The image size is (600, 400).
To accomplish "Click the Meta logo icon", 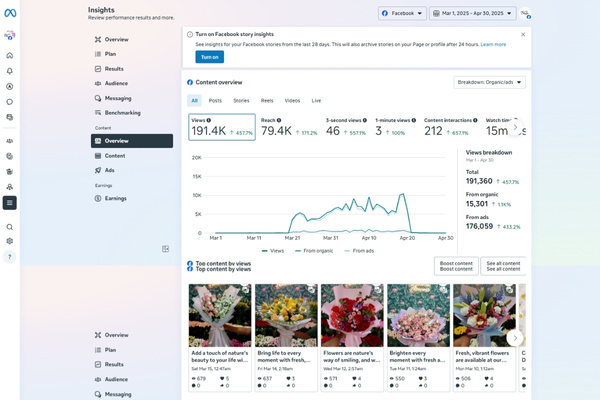I will (9, 12).
